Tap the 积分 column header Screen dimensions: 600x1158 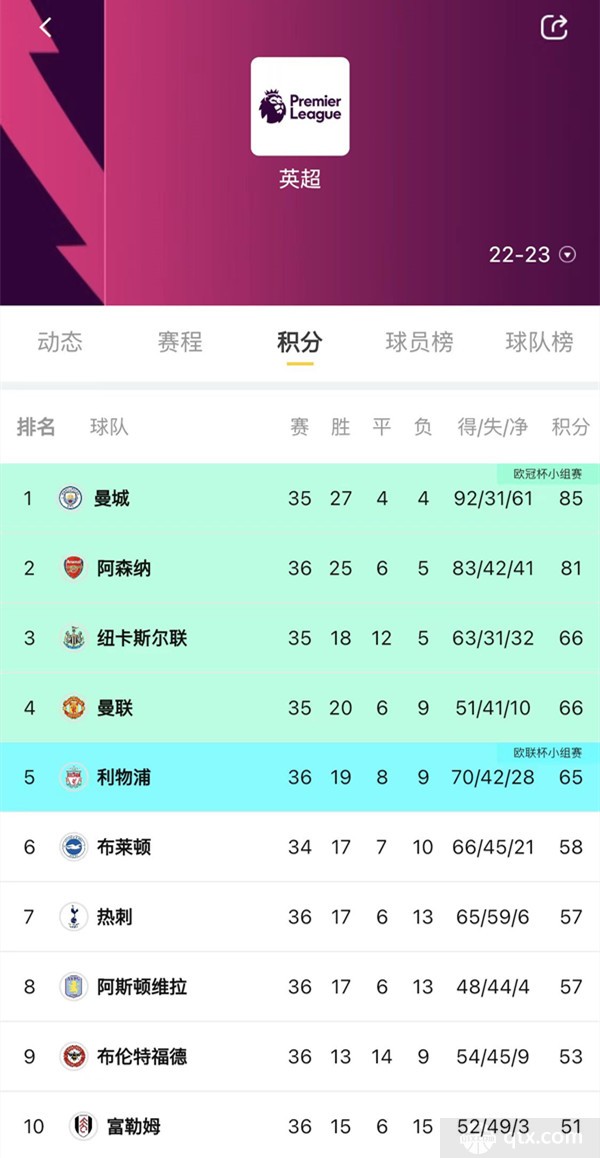point(570,426)
